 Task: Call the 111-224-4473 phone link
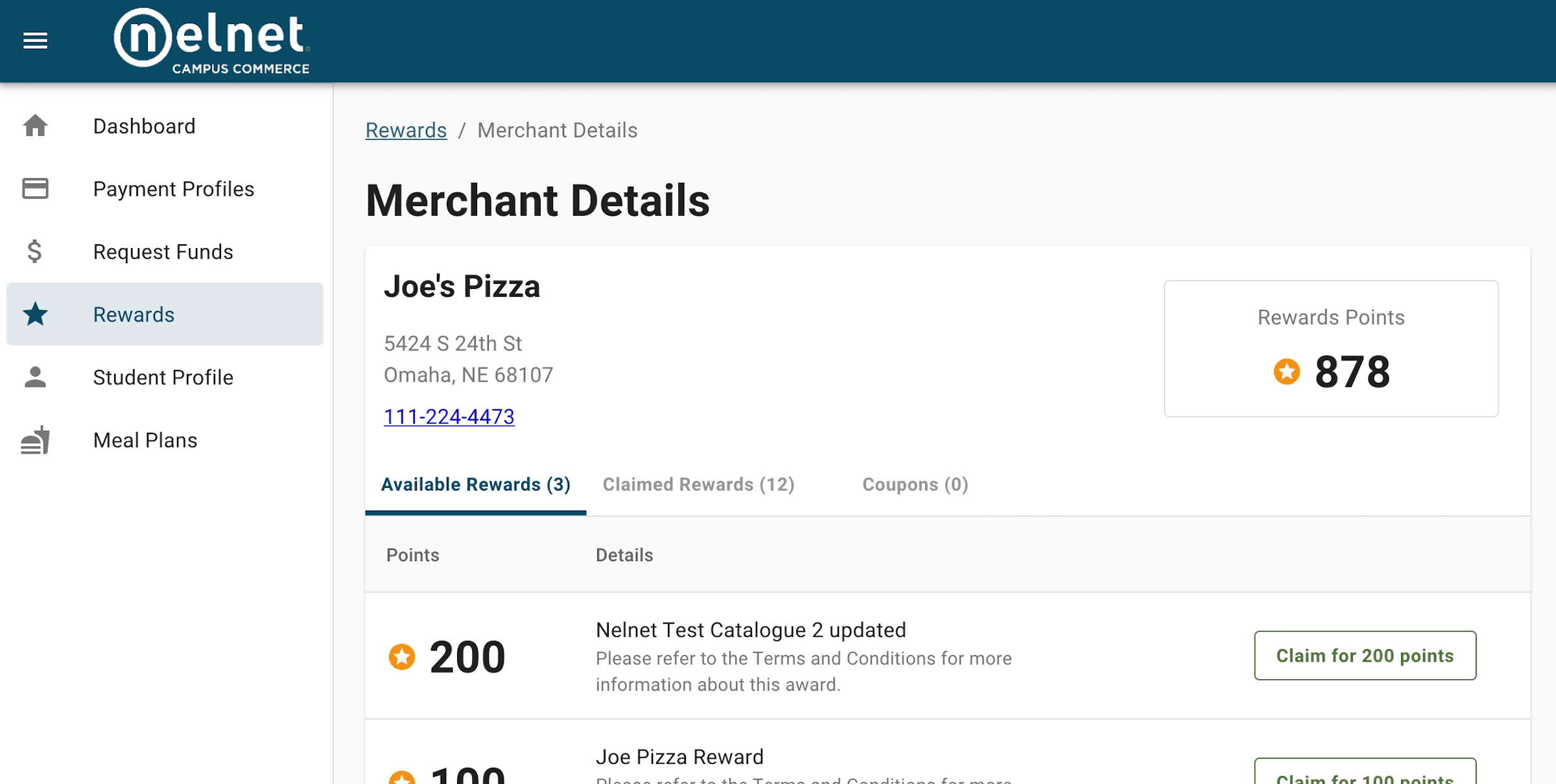[x=449, y=417]
